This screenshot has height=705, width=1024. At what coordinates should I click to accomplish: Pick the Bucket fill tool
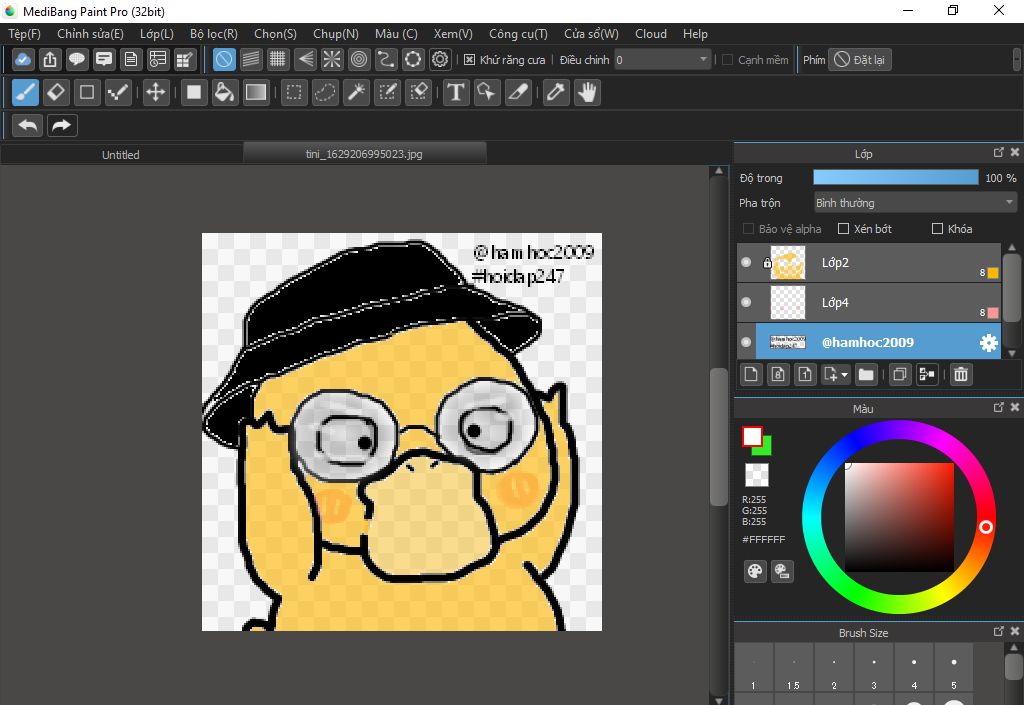coord(225,93)
